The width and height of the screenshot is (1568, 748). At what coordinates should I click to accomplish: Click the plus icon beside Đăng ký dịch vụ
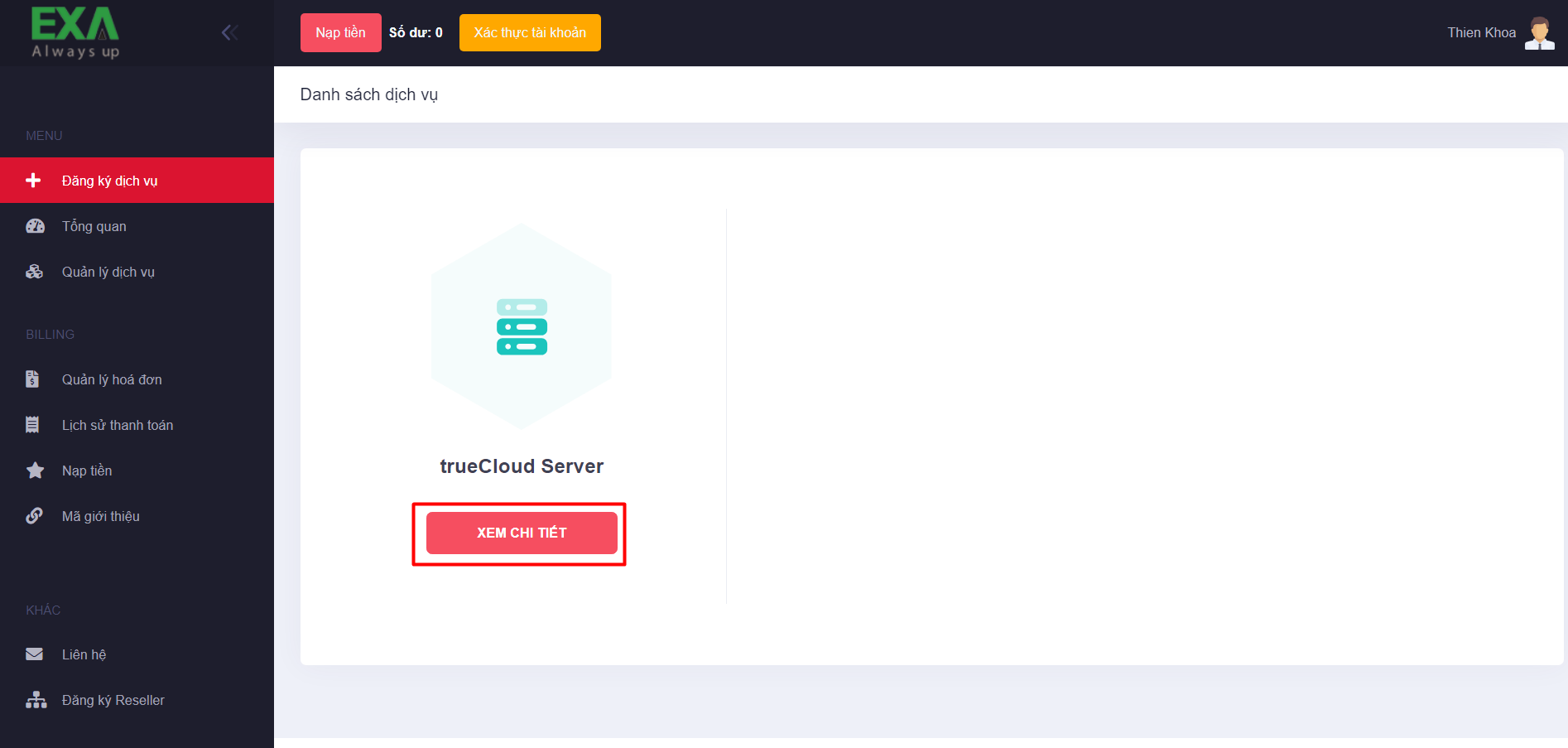(33, 180)
